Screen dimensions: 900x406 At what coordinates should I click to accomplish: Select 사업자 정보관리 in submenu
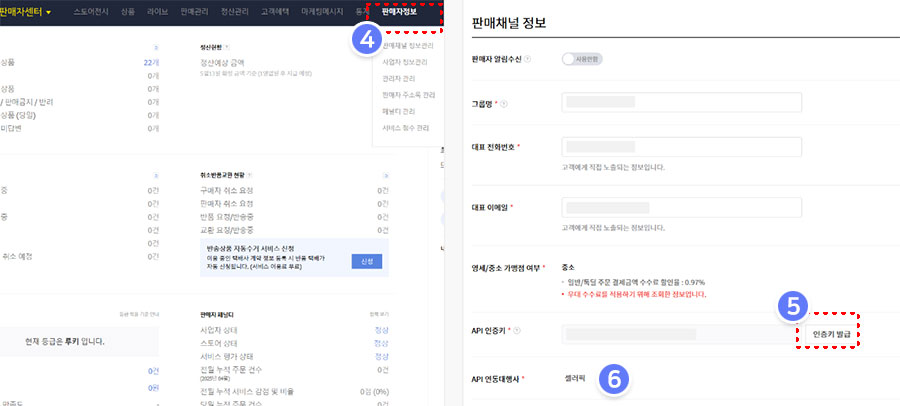[406, 61]
